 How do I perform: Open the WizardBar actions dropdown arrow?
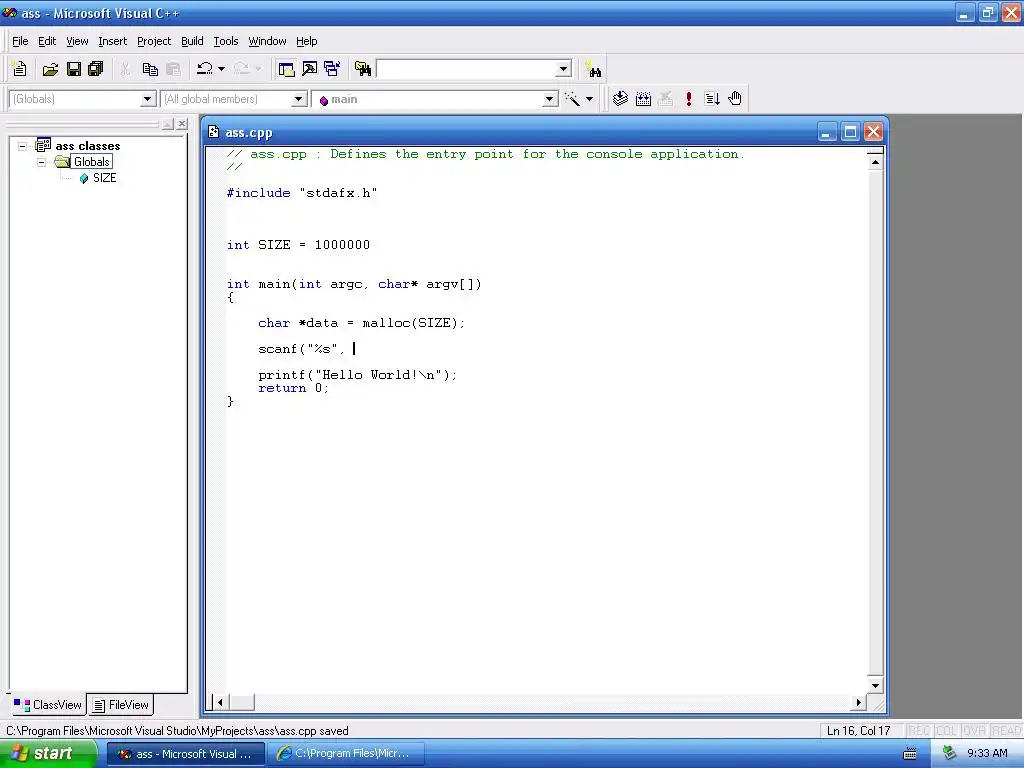tap(589, 99)
